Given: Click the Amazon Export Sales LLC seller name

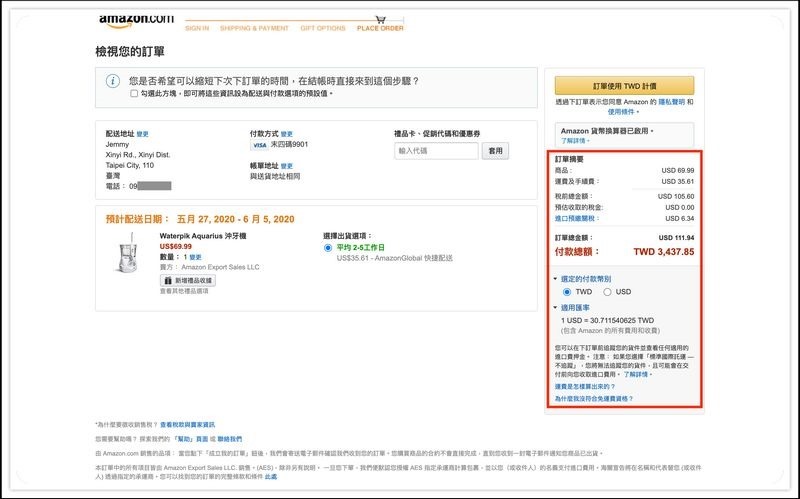Looking at the screenshot, I should coord(220,267).
